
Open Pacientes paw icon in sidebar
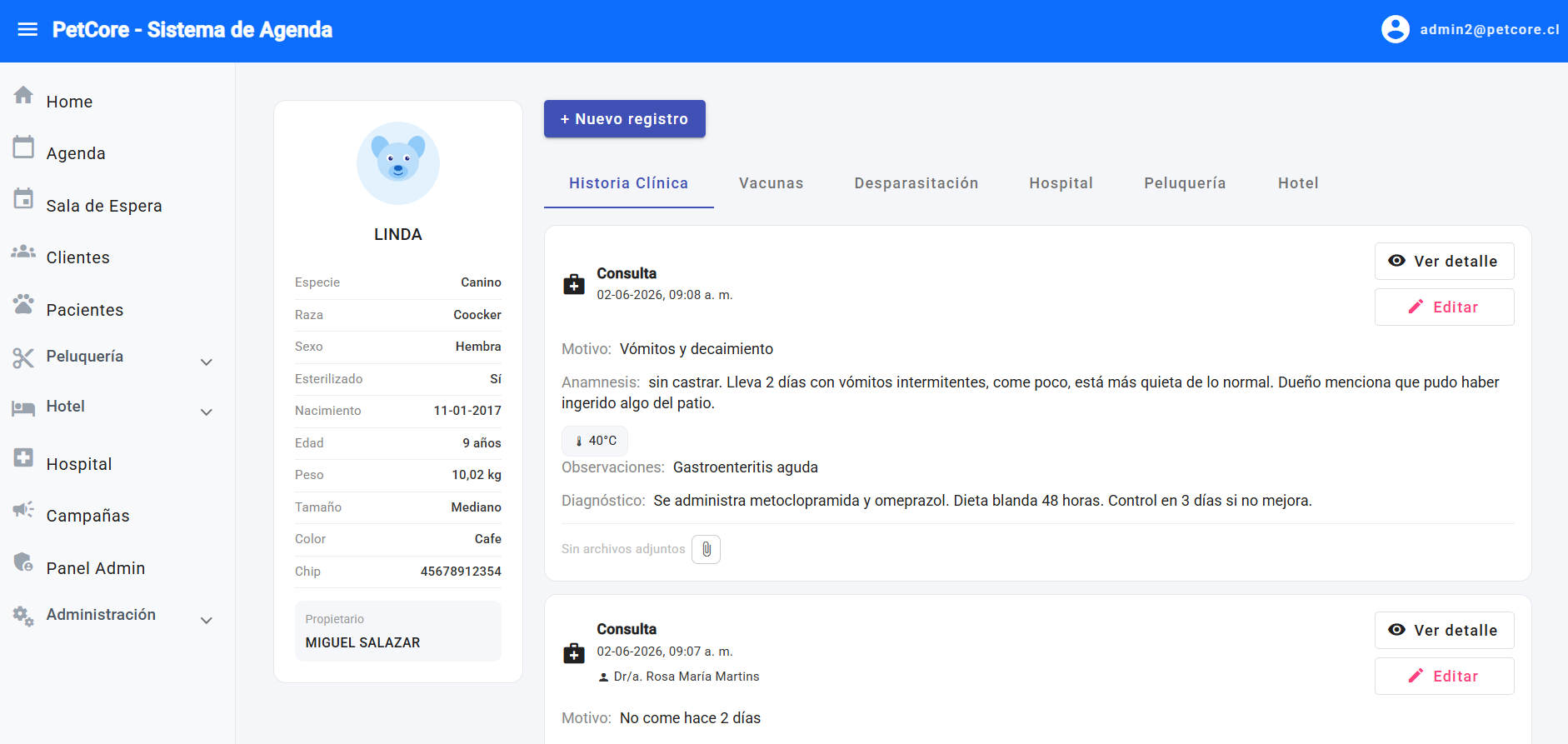coord(23,303)
